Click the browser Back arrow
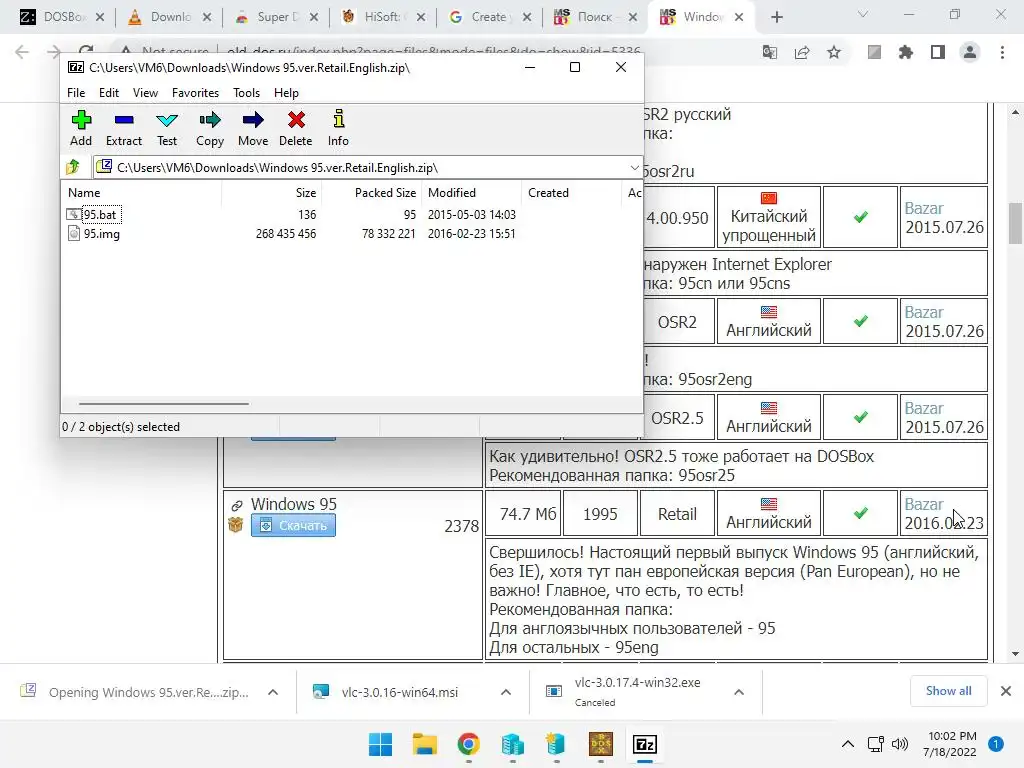This screenshot has width=1024, height=768. tap(22, 52)
